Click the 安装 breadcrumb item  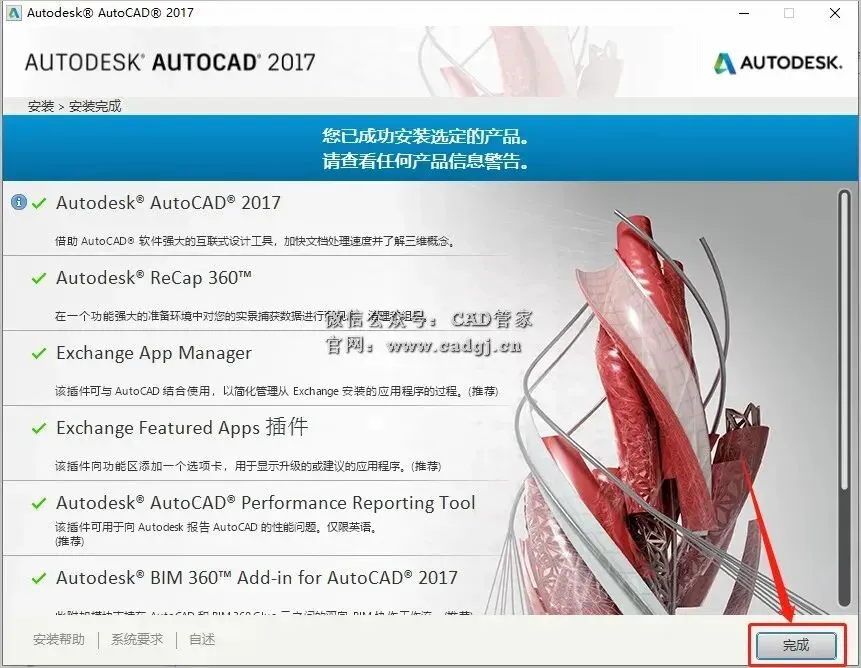tap(41, 106)
